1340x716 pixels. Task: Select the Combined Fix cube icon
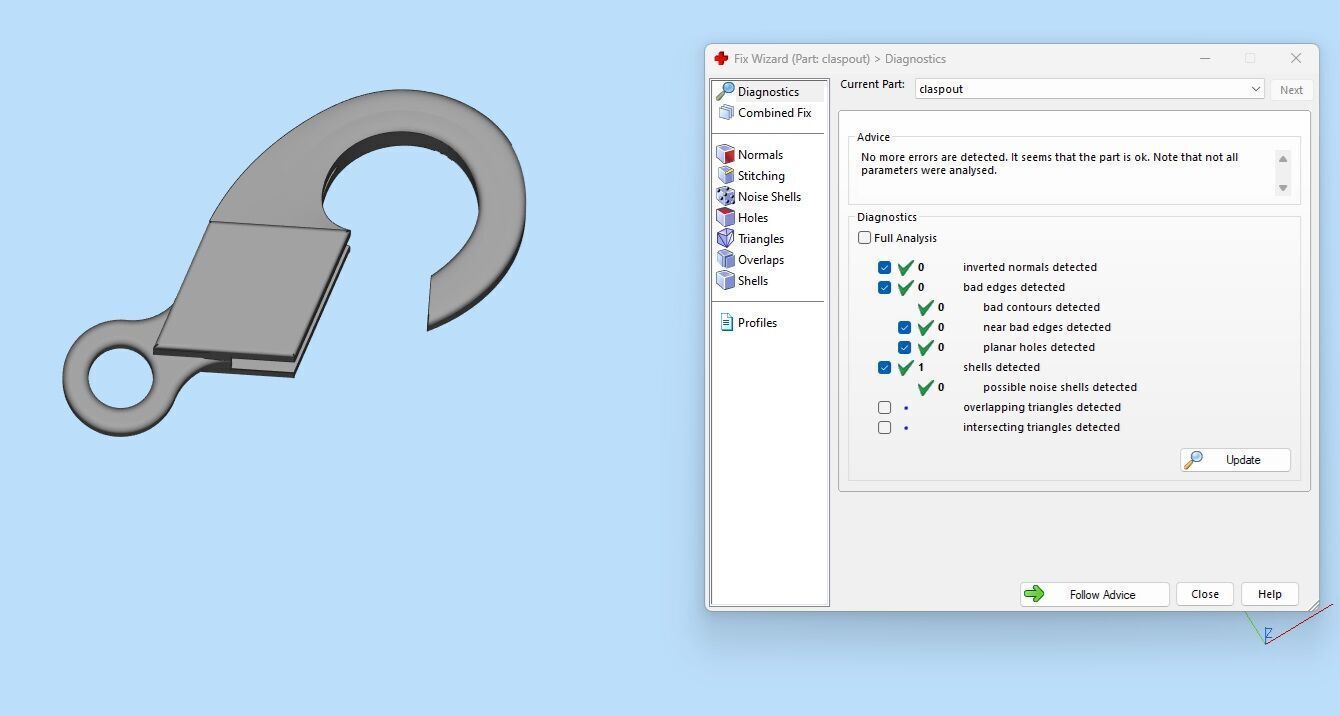click(x=725, y=113)
